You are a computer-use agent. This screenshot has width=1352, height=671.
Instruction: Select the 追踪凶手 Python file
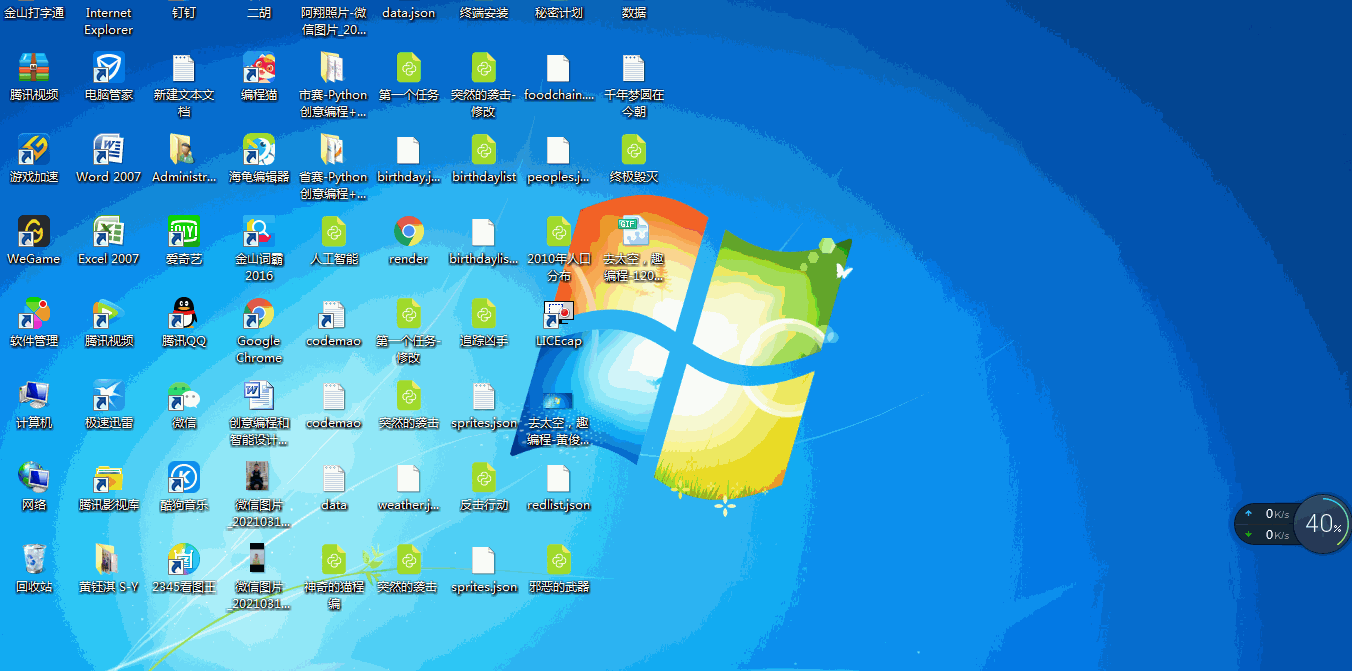[484, 314]
